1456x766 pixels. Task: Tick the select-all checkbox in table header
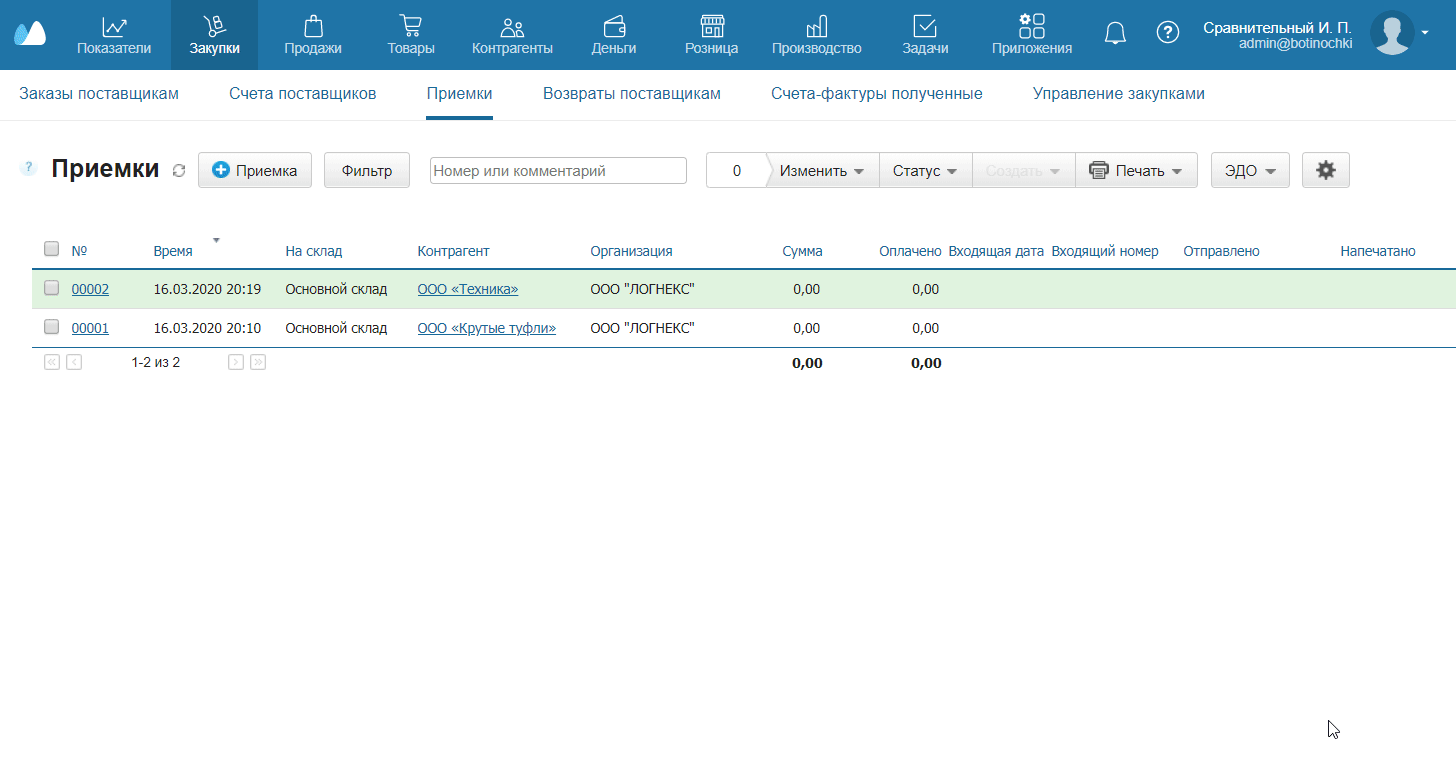coord(52,249)
